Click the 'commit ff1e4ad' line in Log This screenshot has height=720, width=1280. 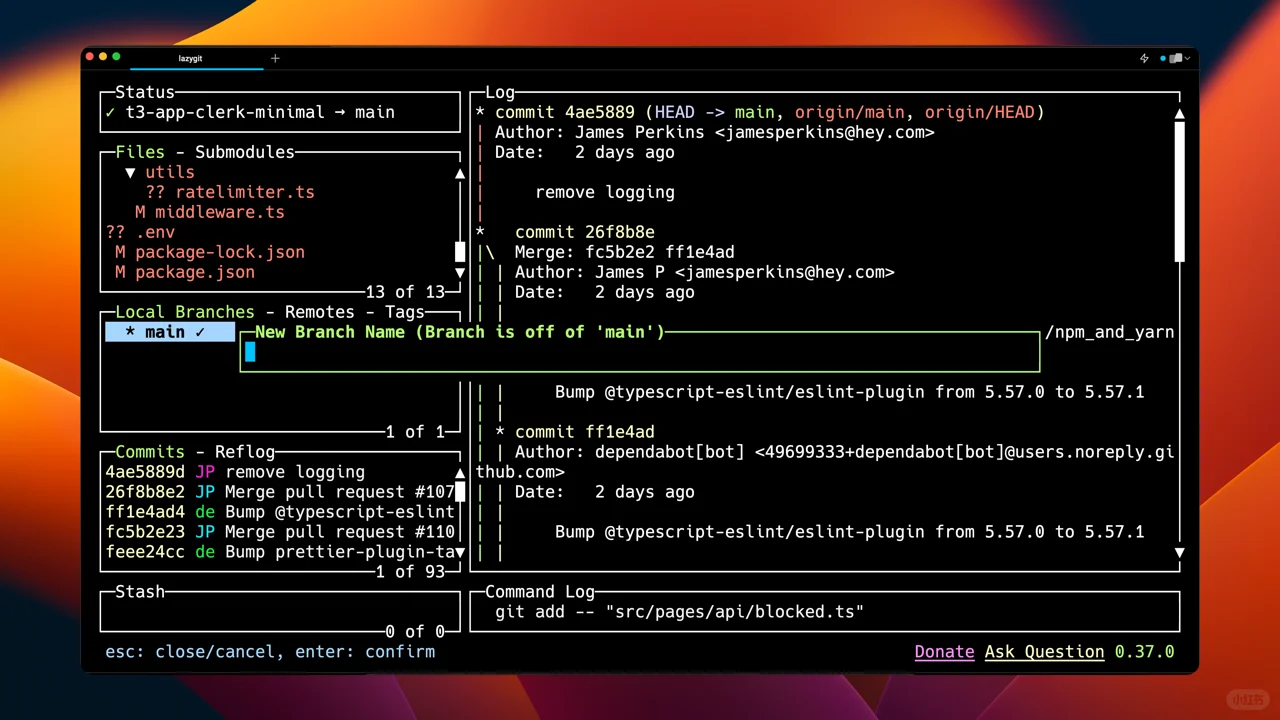[x=585, y=432]
